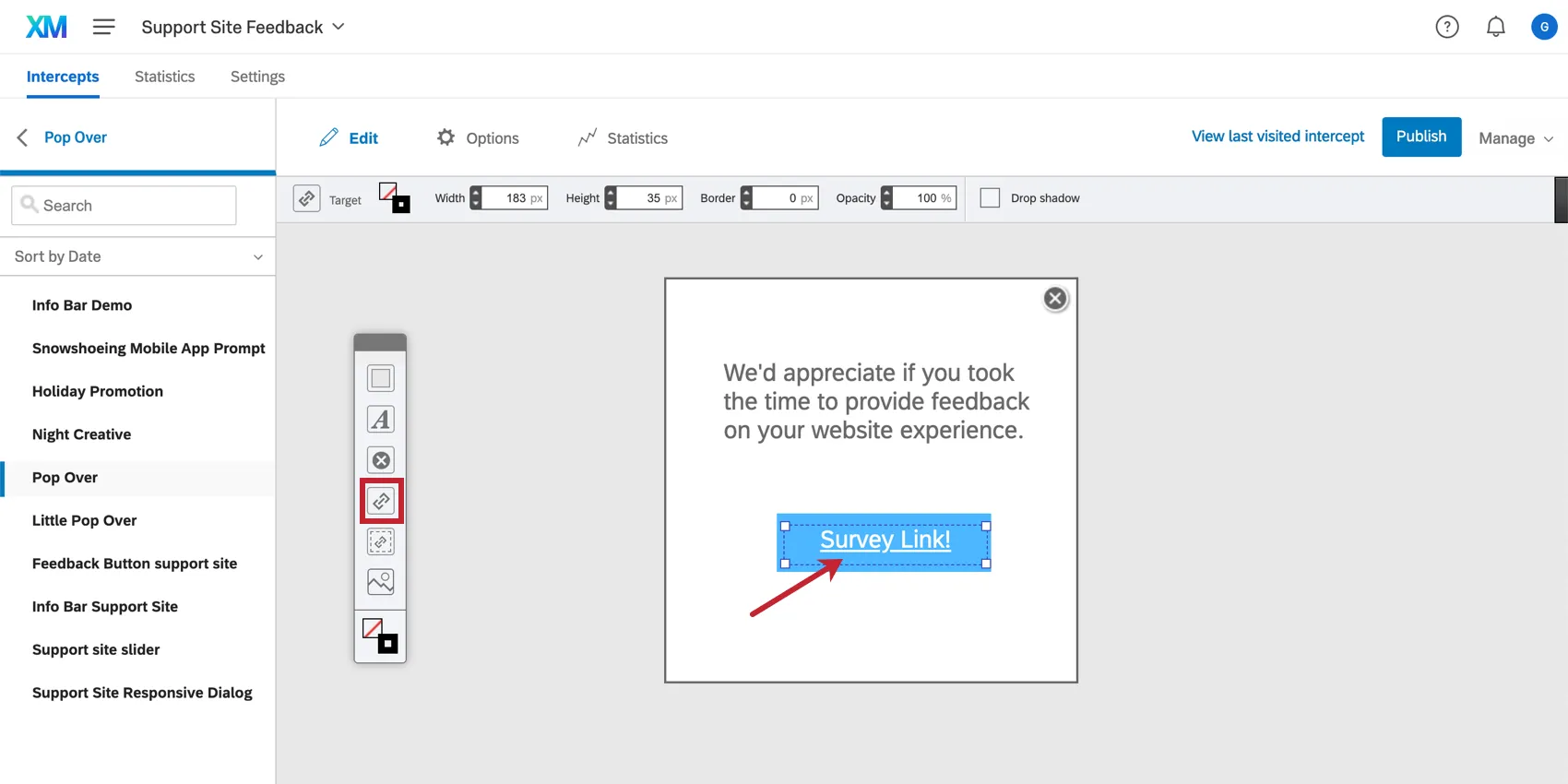Image resolution: width=1568 pixels, height=784 pixels.
Task: Click the Publish button
Action: coord(1420,137)
